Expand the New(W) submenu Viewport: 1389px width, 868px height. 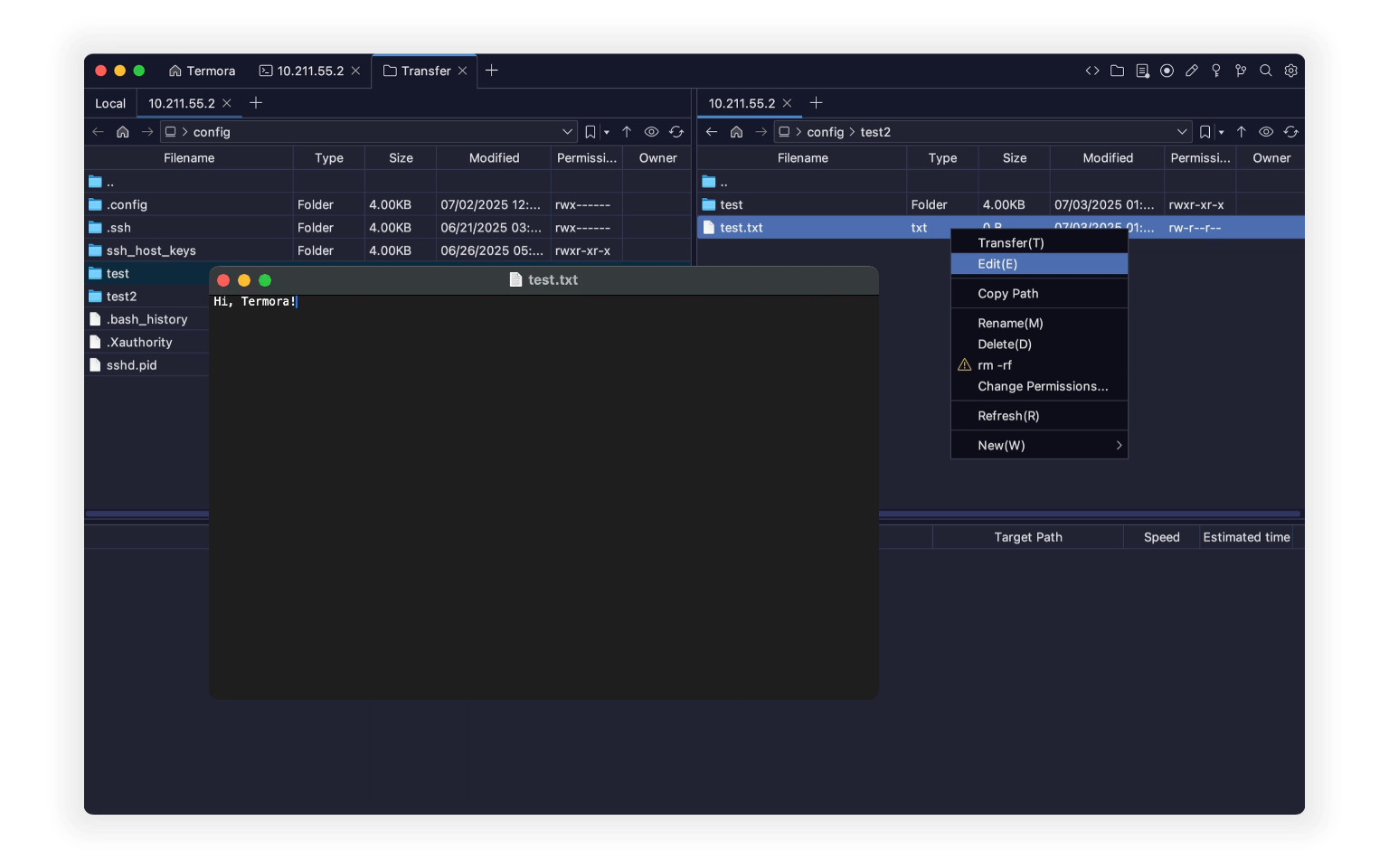click(x=1038, y=445)
